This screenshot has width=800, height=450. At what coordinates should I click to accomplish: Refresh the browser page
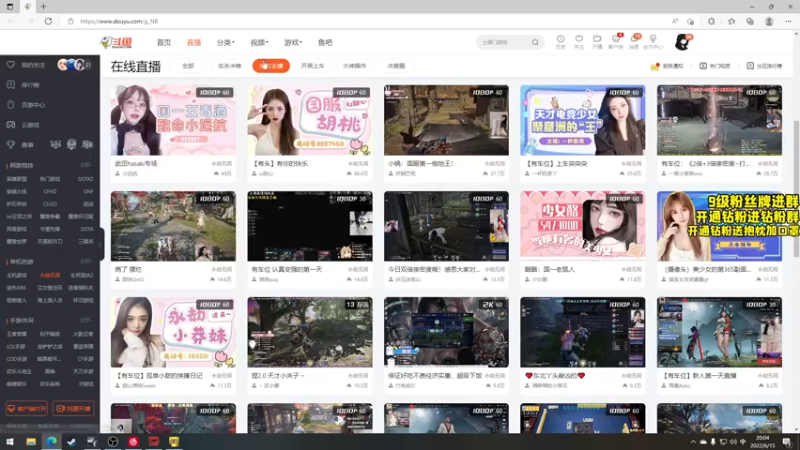point(48,21)
